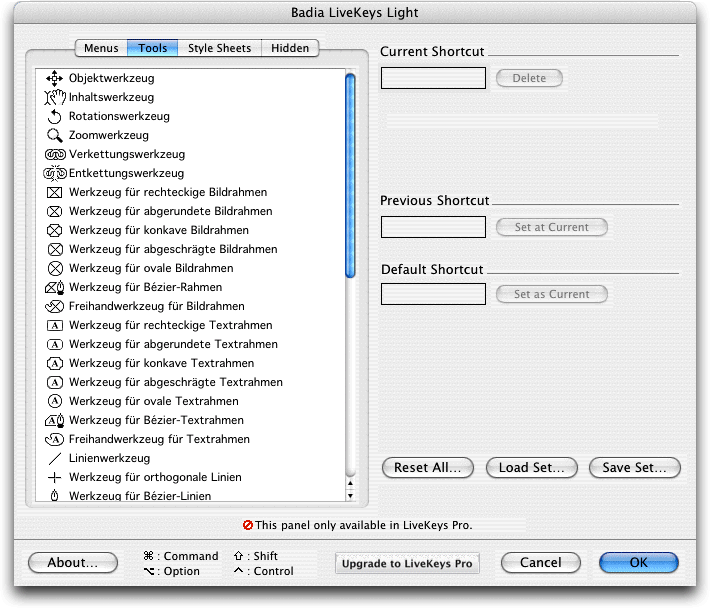This screenshot has width=710, height=609.
Task: Select the Objektwerkzeug list row text
Action: [x=111, y=78]
